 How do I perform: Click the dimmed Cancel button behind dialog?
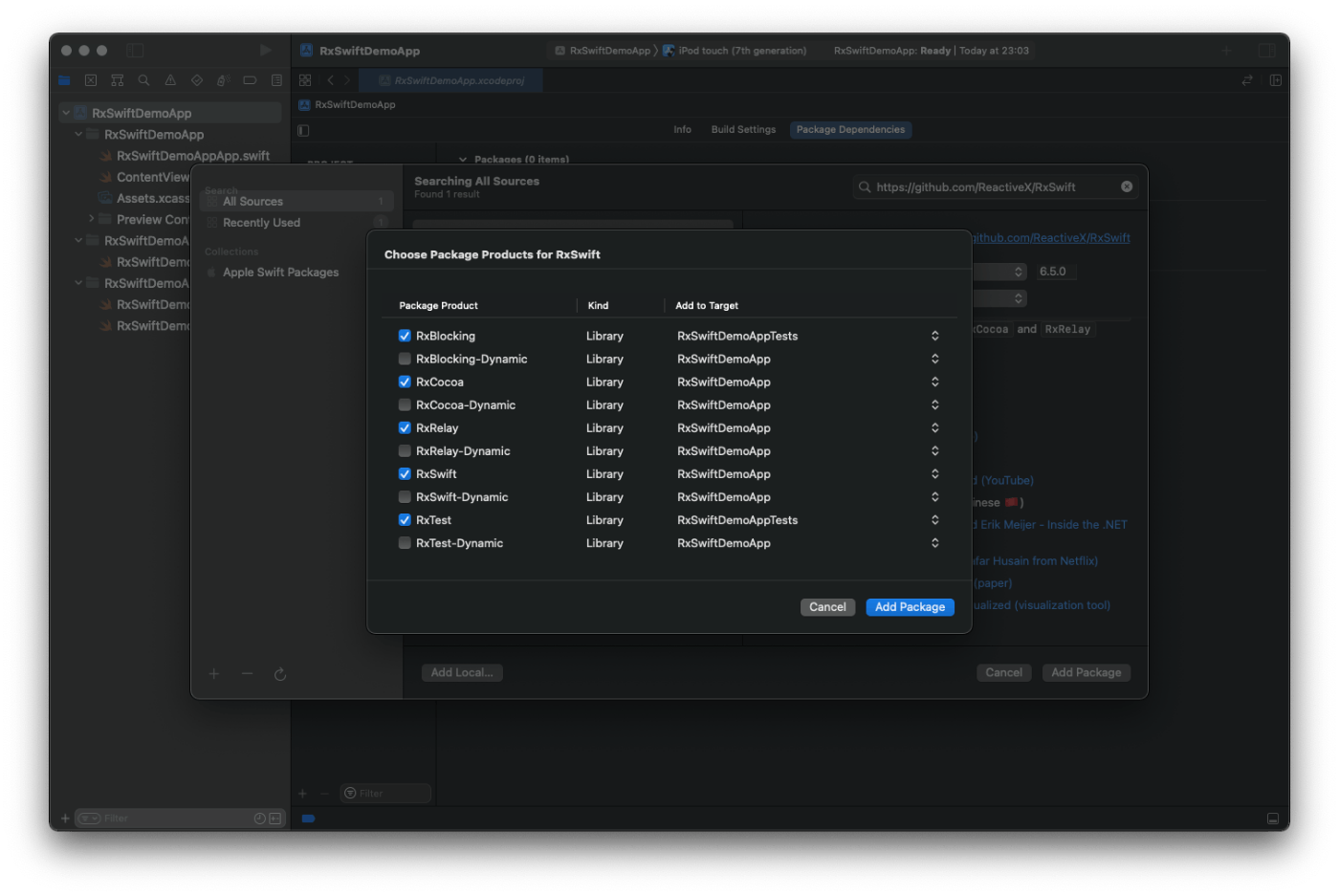1003,673
